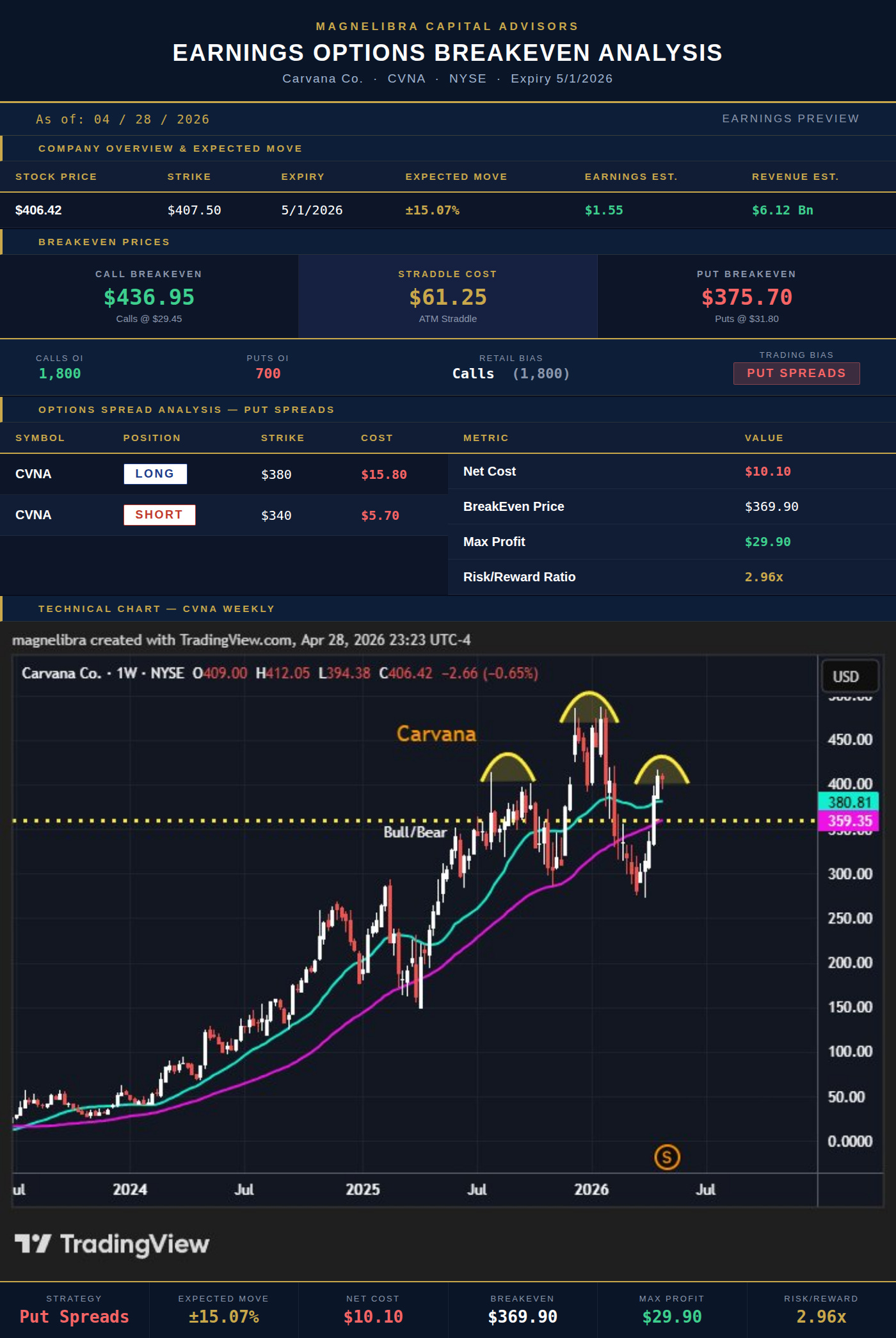Click the Risk/Reward Ratio metric label
This screenshot has width=896, height=1338.
tap(520, 577)
